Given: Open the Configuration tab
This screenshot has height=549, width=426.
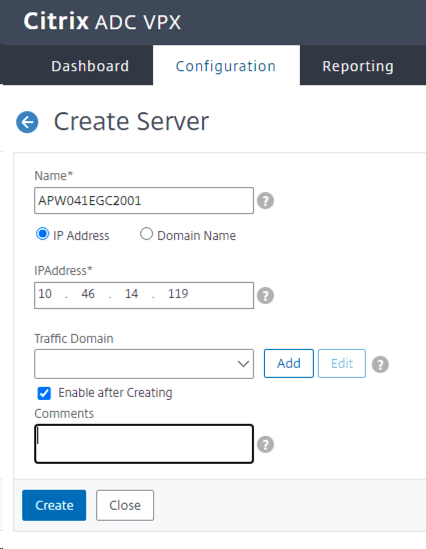Looking at the screenshot, I should [226, 65].
